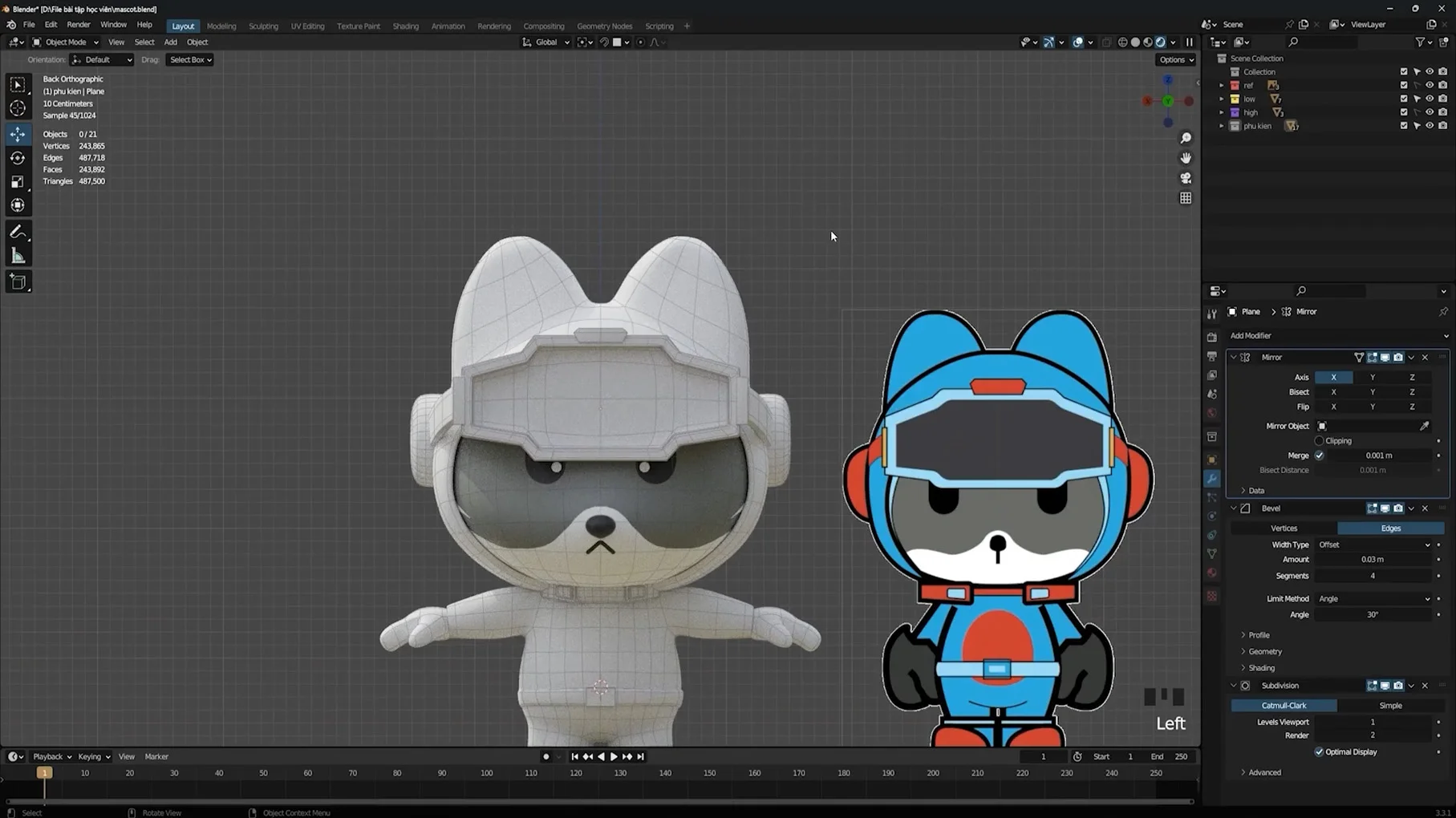The image size is (1456, 818).
Task: Toggle the camera view icon
Action: 1186,178
